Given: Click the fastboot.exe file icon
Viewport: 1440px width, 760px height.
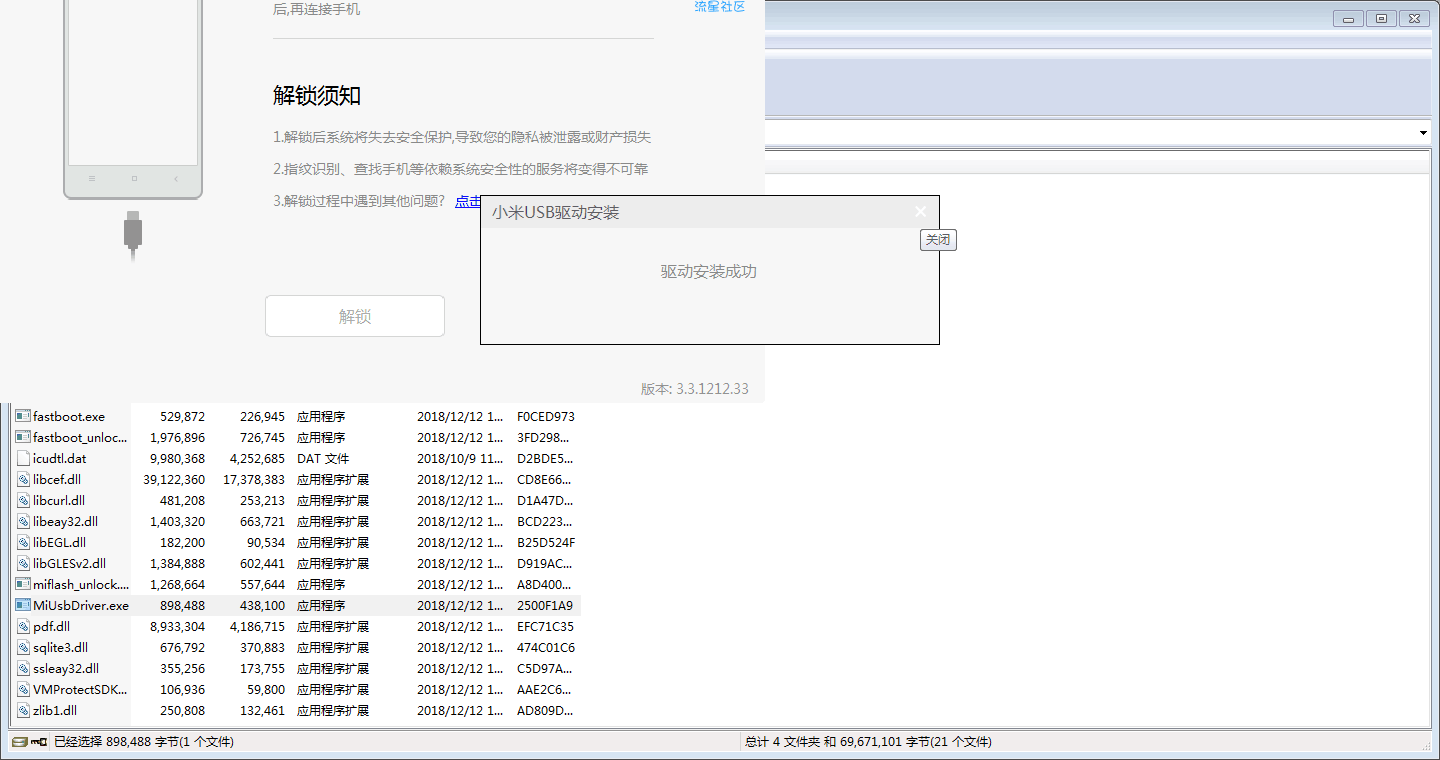Looking at the screenshot, I should 23,416.
